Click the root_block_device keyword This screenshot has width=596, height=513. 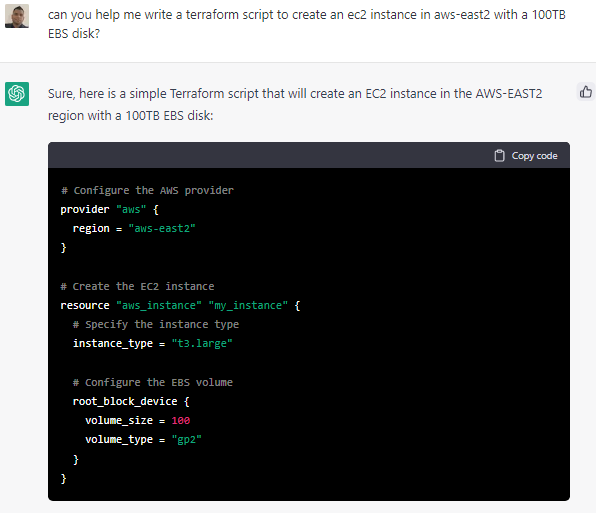point(125,401)
